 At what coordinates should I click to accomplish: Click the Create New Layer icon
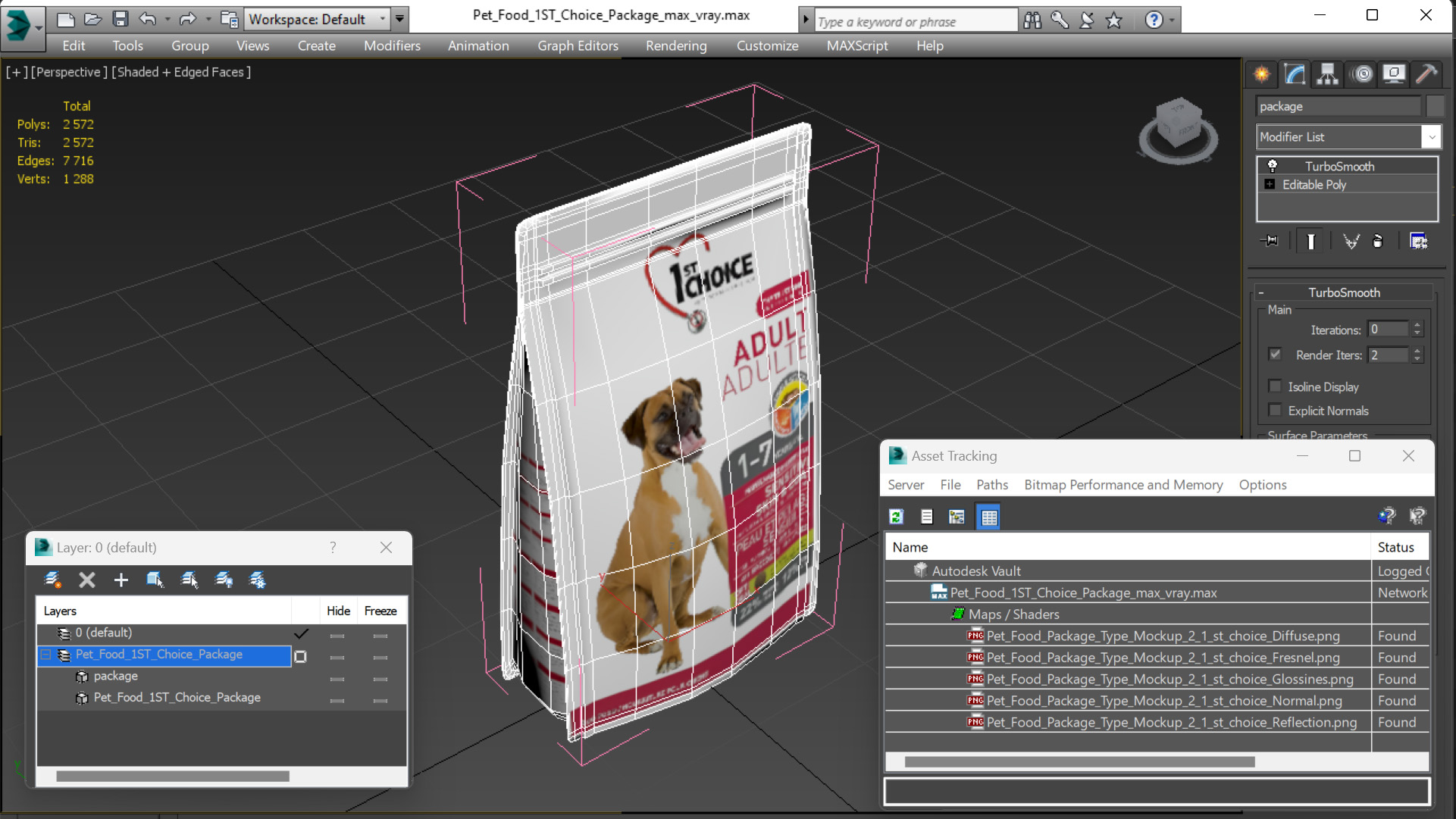coord(52,580)
